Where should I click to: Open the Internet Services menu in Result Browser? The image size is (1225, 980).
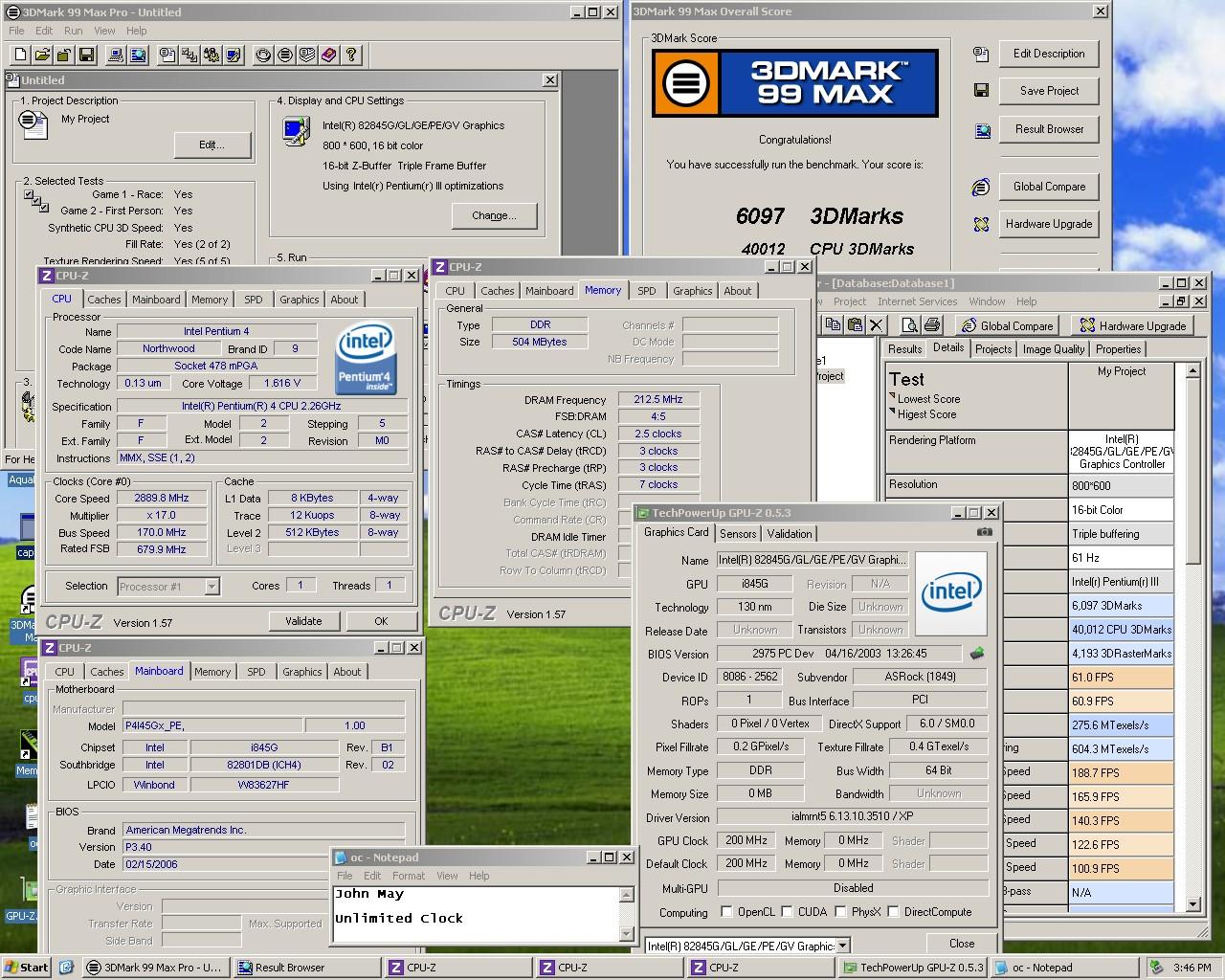(x=917, y=301)
